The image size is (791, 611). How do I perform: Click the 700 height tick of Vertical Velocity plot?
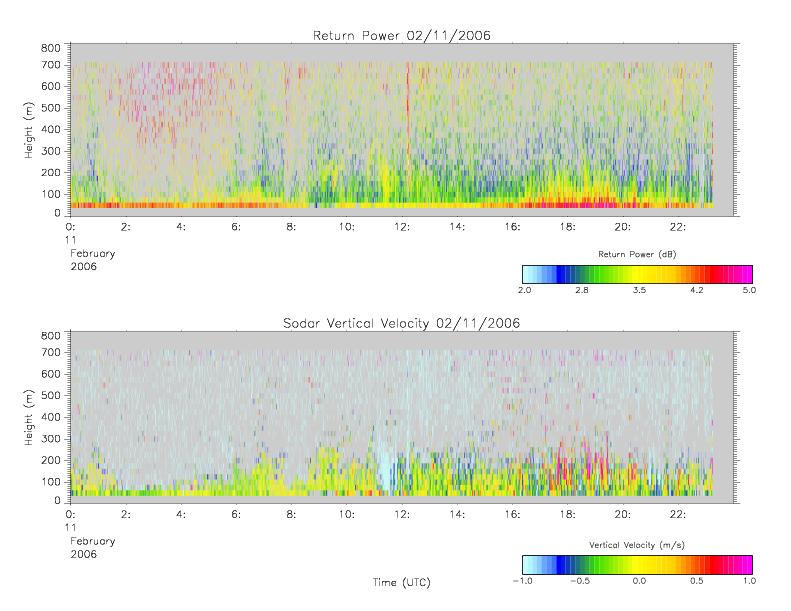tap(50, 352)
